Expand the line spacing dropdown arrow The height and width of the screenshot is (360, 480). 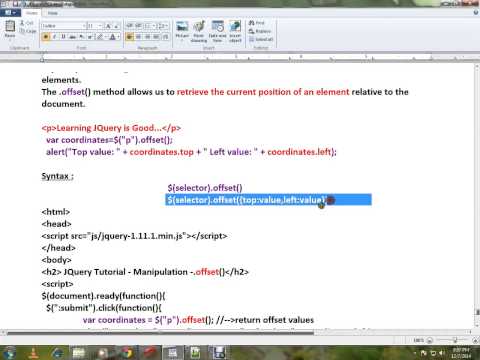[x=167, y=26]
